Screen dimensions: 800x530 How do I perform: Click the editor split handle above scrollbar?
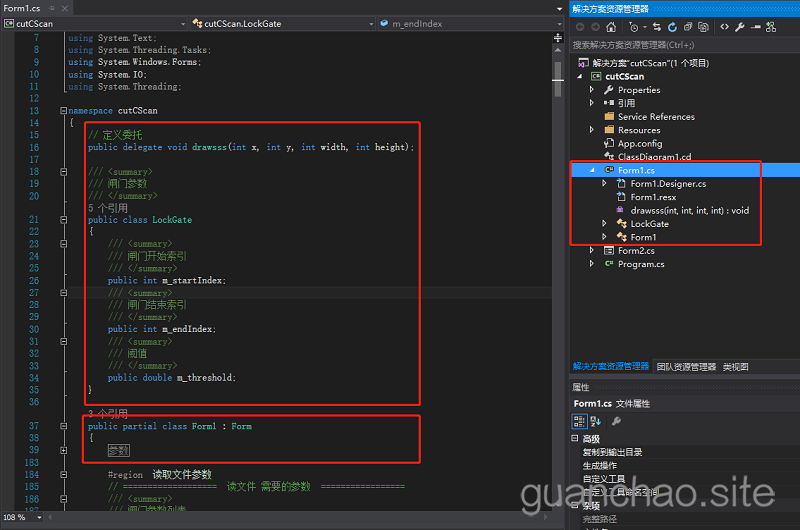tap(558, 38)
